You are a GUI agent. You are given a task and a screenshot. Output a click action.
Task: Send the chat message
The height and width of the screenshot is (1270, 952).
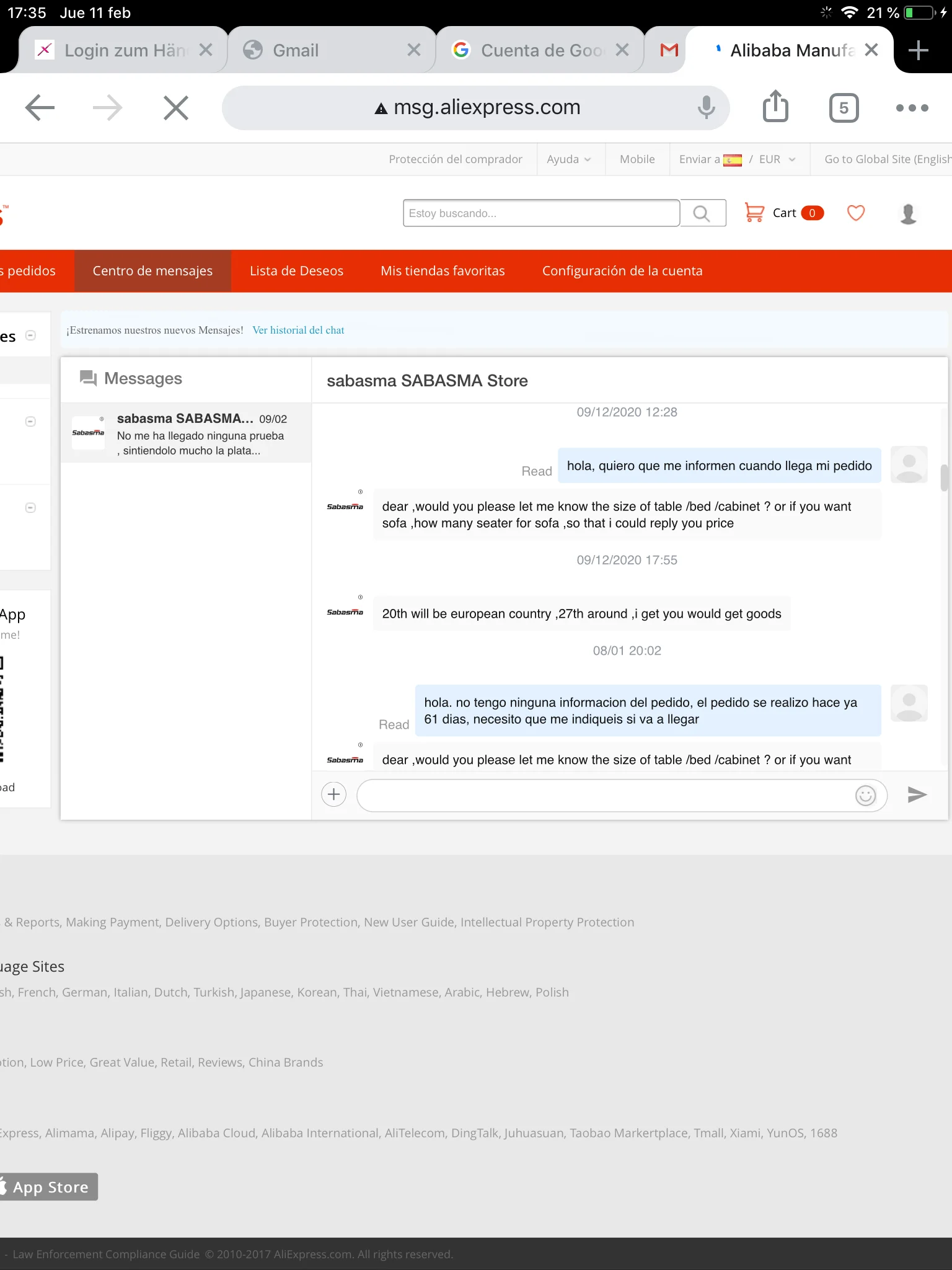pyautogui.click(x=917, y=794)
